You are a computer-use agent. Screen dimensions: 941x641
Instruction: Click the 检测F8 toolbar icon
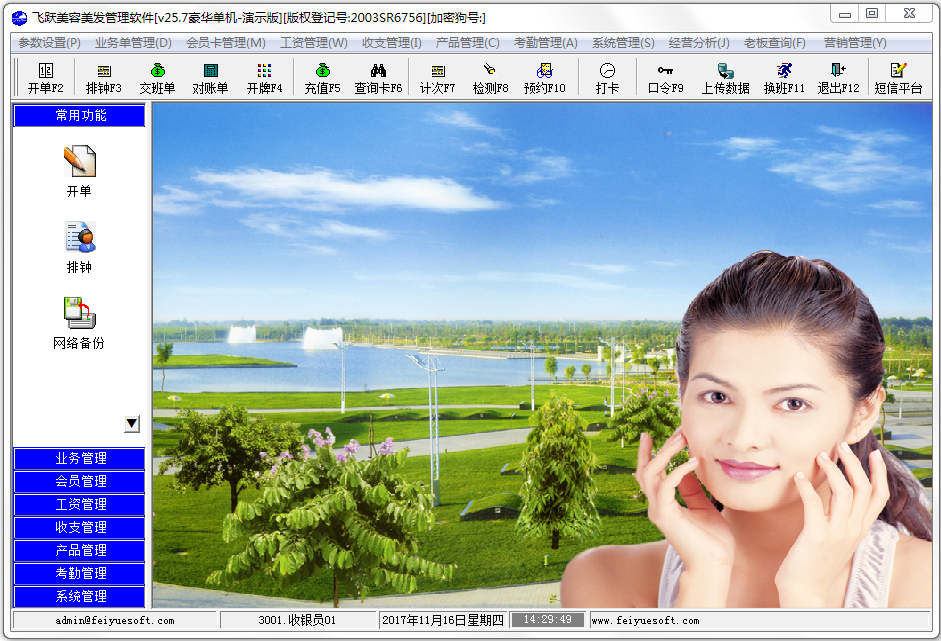(490, 78)
